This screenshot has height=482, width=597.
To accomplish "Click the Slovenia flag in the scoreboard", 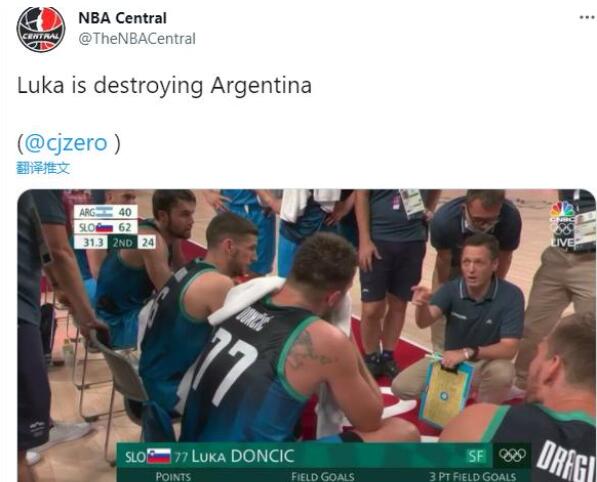I will 104,228.
